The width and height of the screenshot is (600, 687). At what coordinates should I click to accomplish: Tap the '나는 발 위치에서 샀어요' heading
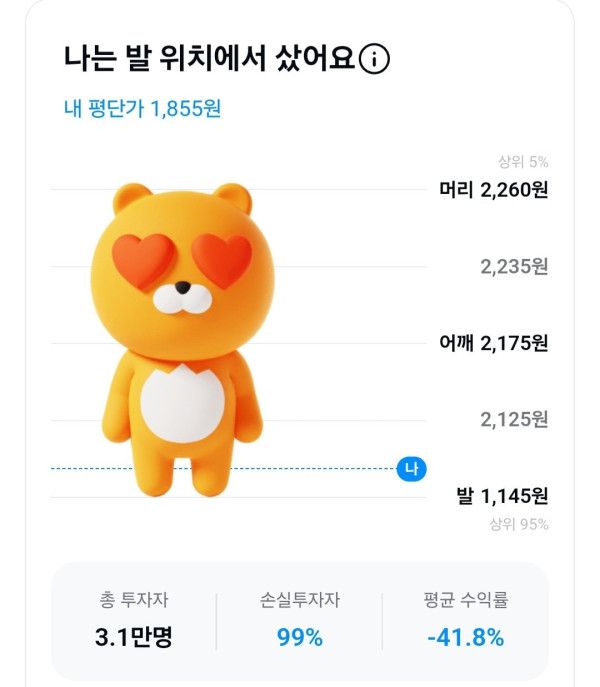coord(209,59)
